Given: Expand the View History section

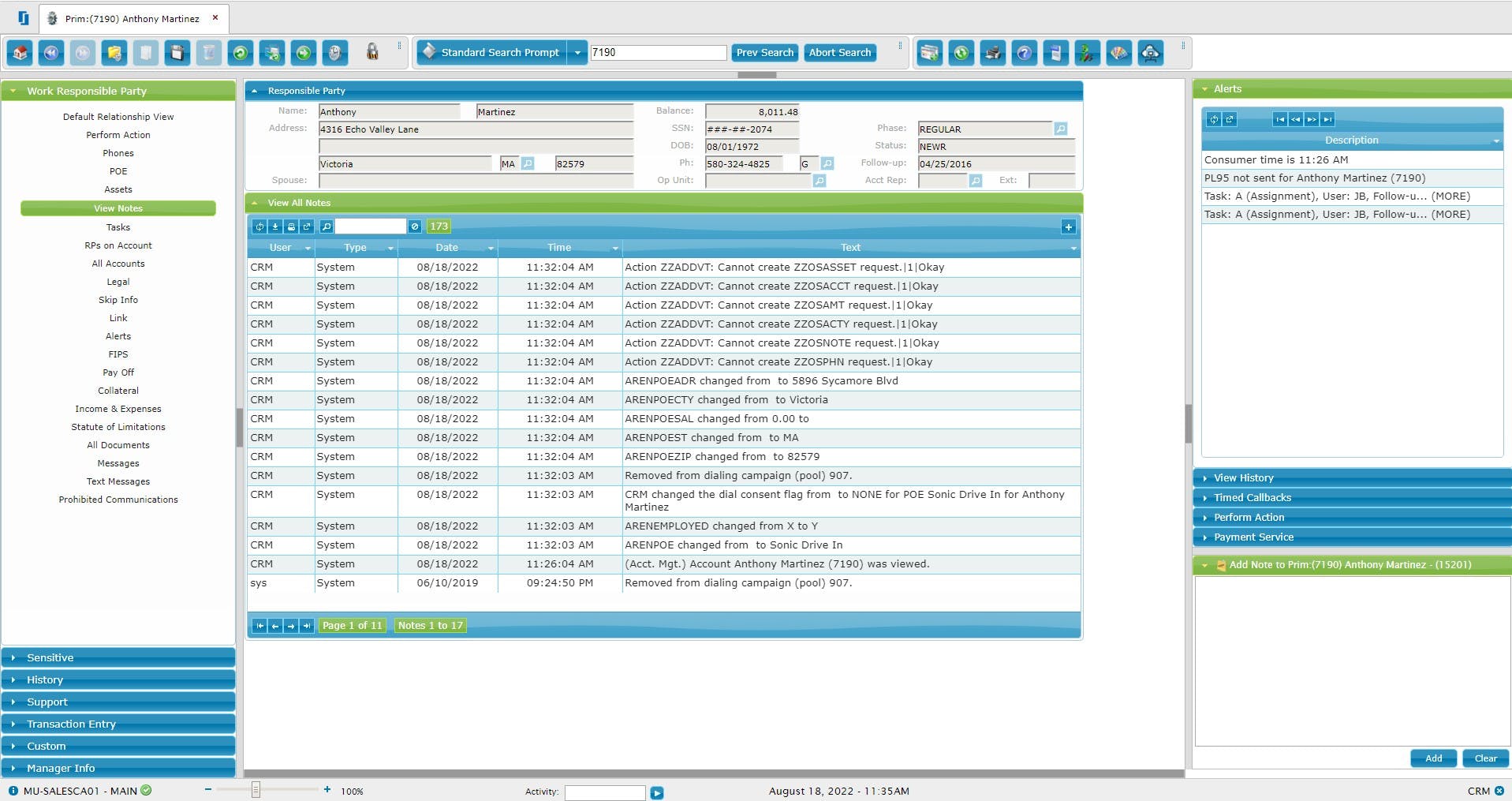Looking at the screenshot, I should pyautogui.click(x=1352, y=477).
